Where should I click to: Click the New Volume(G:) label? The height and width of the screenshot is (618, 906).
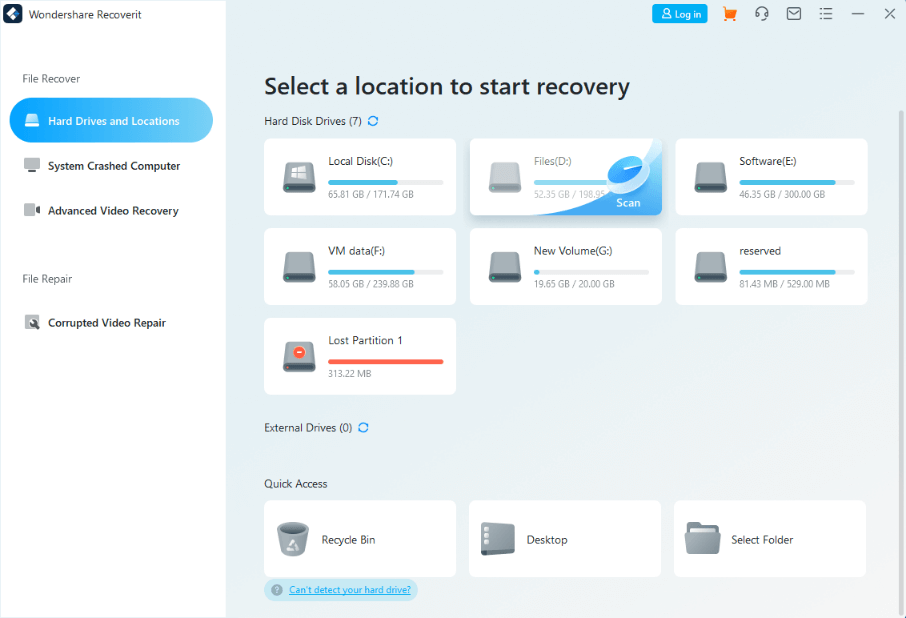point(573,251)
